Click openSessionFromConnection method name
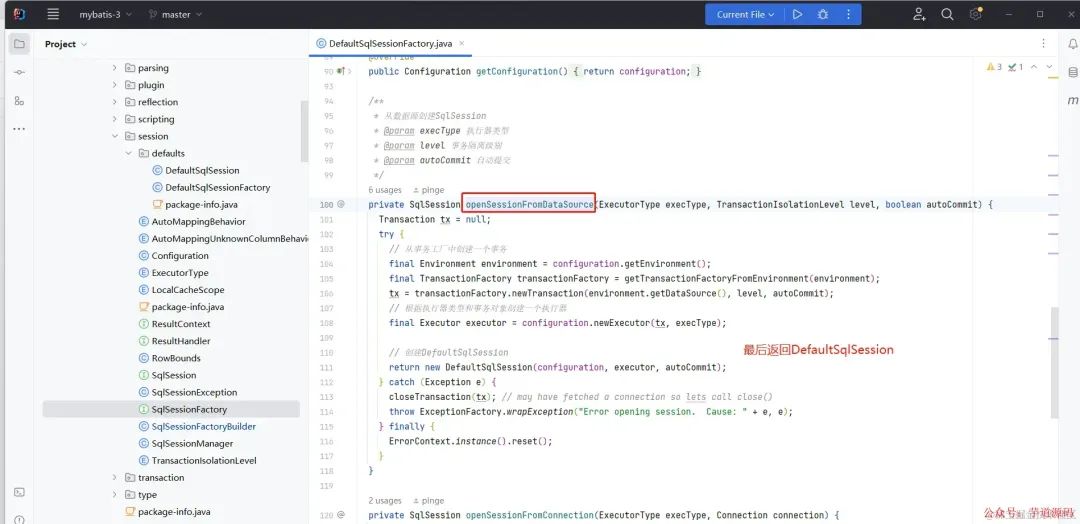Viewport: 1080px width, 524px height. pos(530,515)
